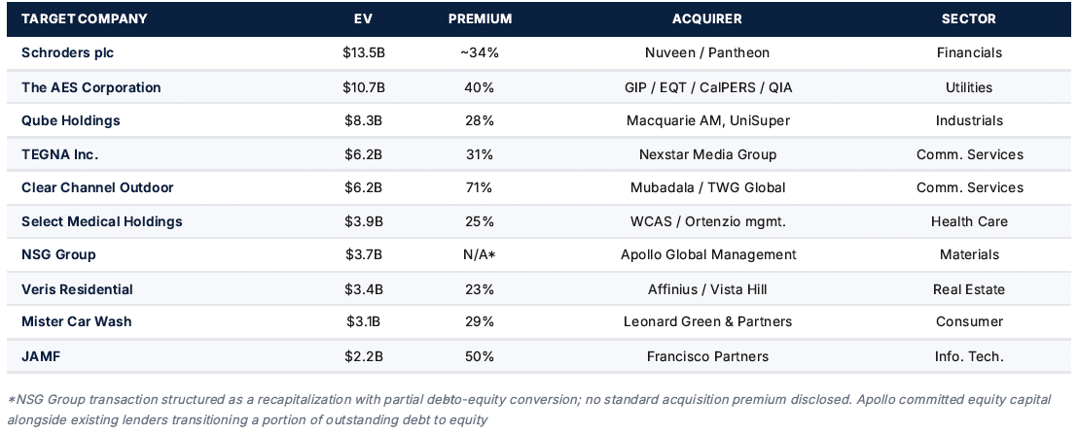Select the Francisco Partners acquirer cell

point(708,356)
